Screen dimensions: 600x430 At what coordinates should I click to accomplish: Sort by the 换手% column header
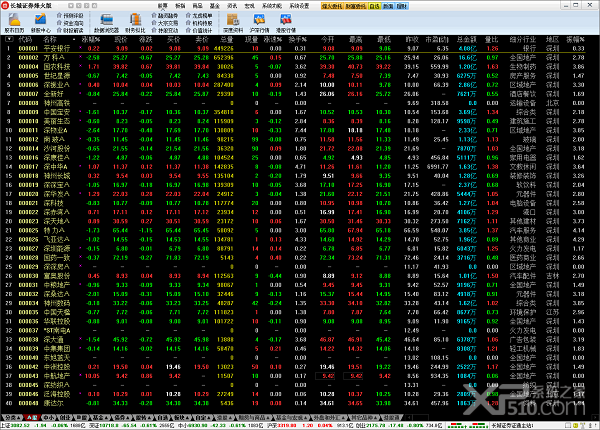click(x=298, y=39)
